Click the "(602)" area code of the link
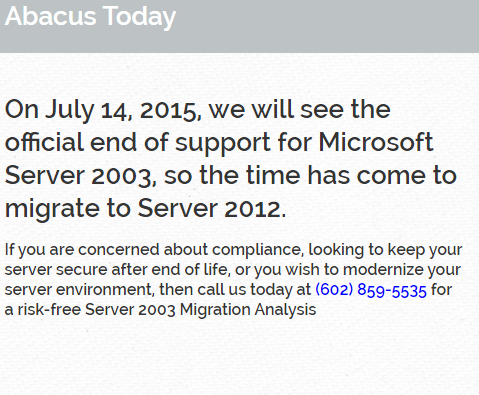The height and width of the screenshot is (395, 479). click(334, 290)
